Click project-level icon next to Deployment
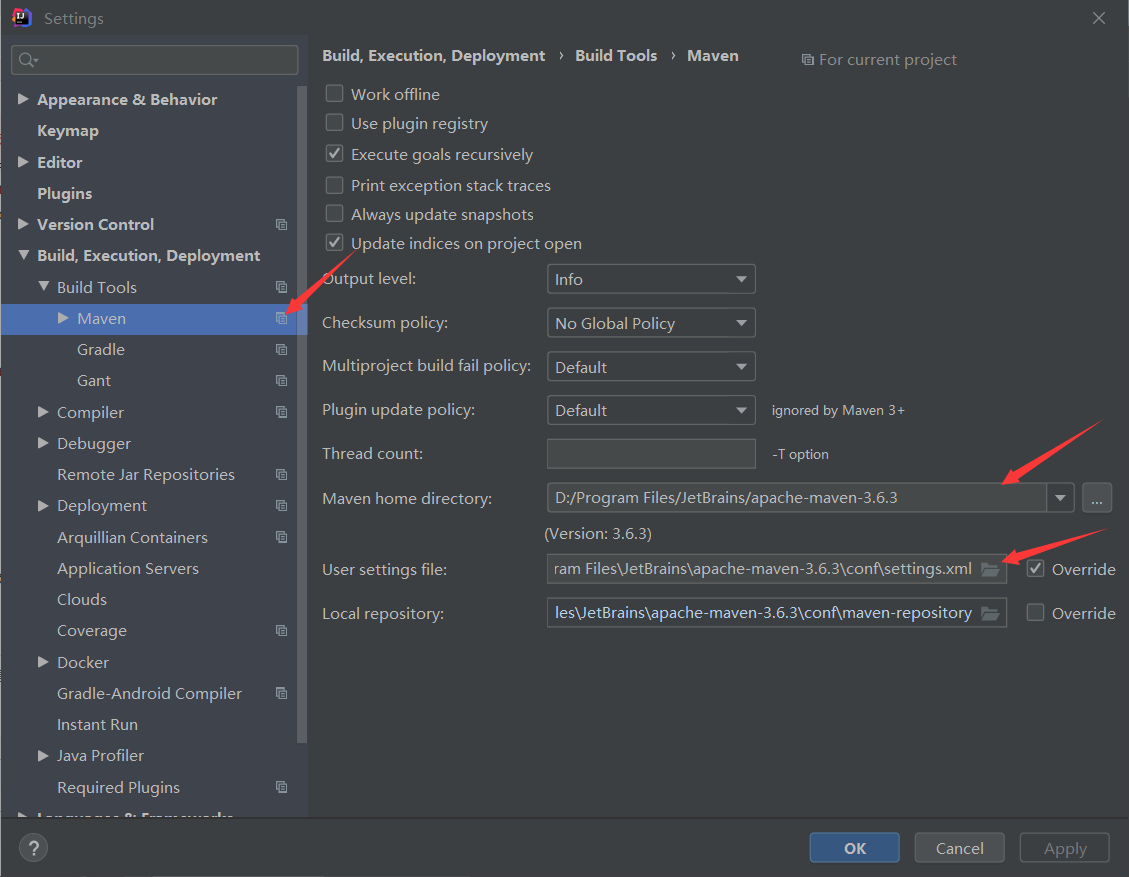The height and width of the screenshot is (877, 1129). click(x=282, y=505)
